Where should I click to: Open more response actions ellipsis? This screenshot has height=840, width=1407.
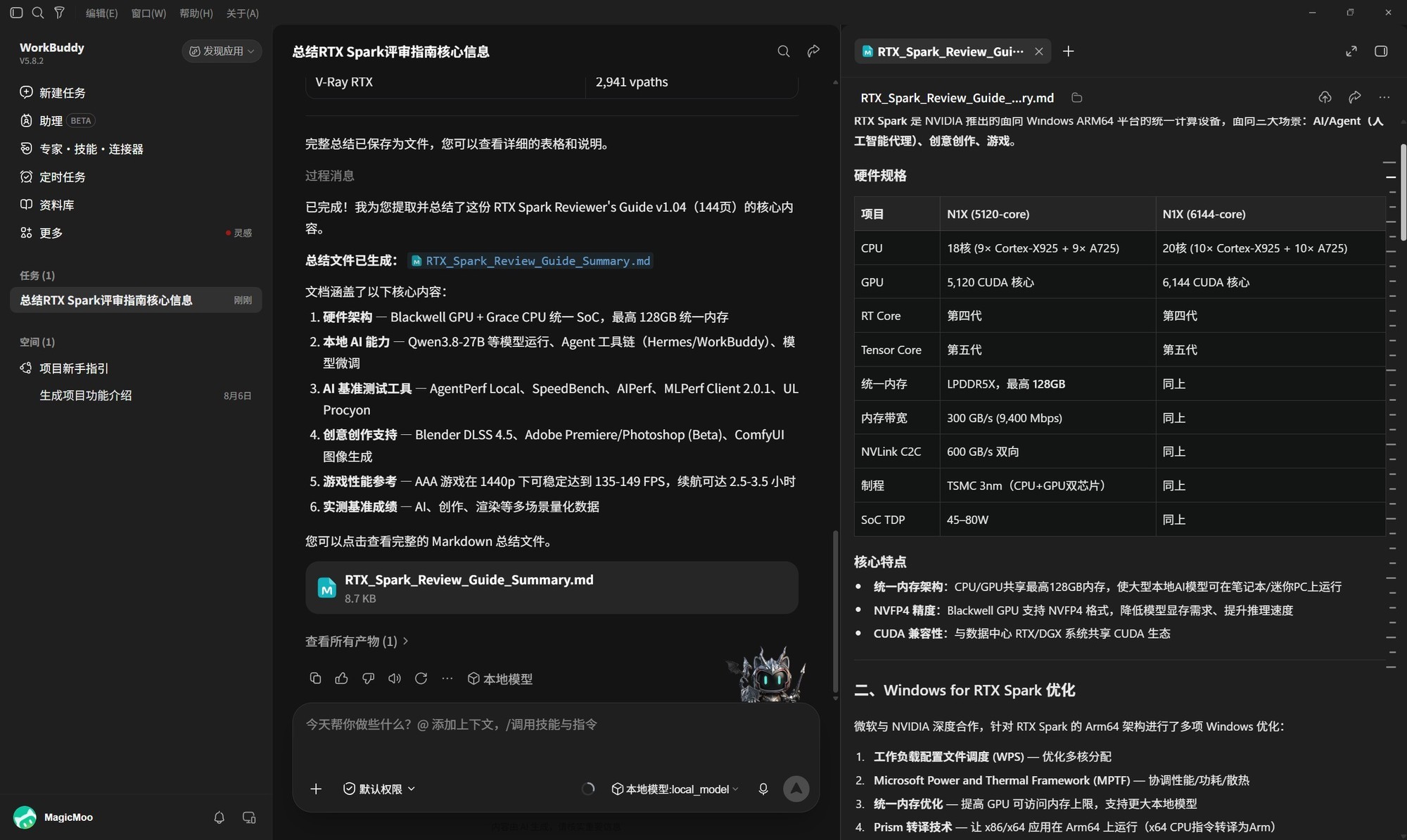pos(447,678)
